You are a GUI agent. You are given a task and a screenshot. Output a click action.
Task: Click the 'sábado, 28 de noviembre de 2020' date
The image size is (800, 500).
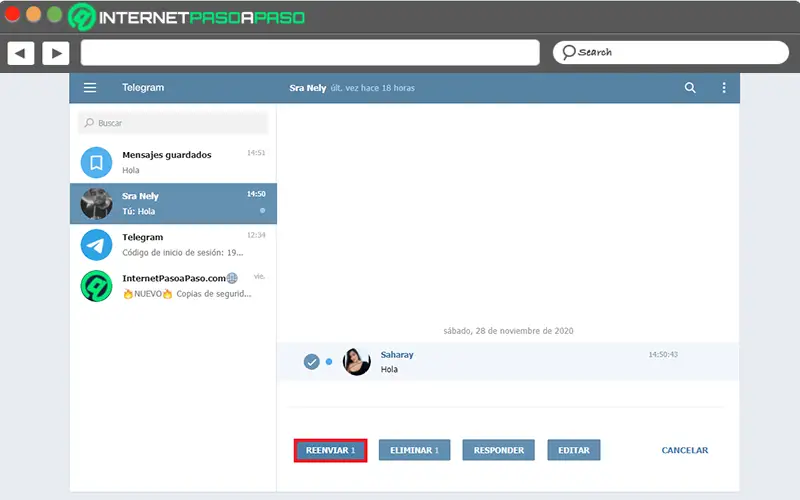click(508, 331)
